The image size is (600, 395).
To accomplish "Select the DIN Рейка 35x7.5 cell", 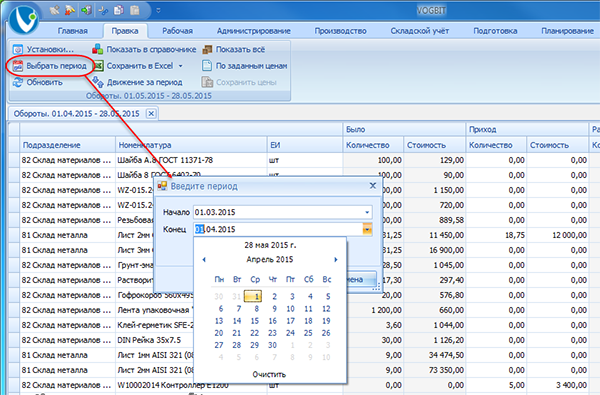I will pyautogui.click(x=155, y=340).
